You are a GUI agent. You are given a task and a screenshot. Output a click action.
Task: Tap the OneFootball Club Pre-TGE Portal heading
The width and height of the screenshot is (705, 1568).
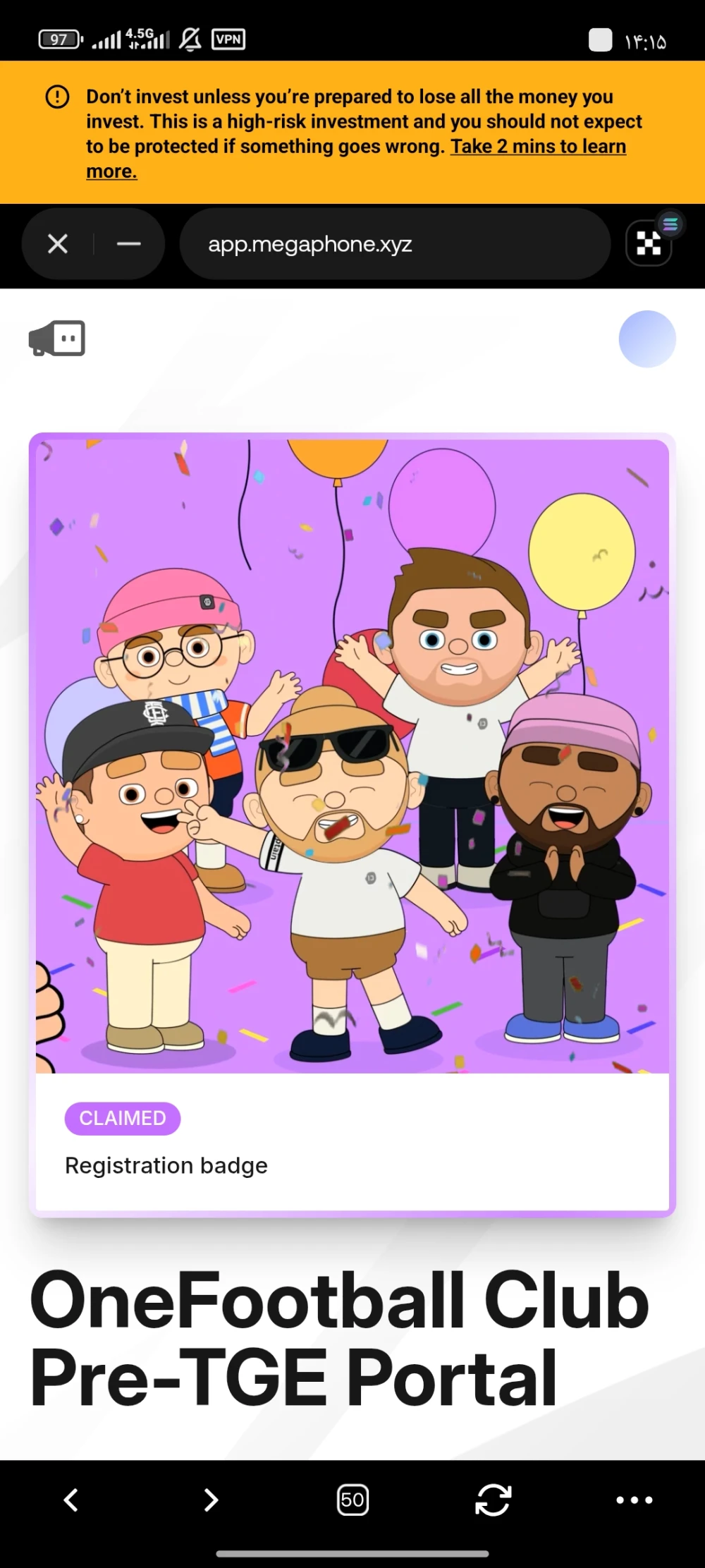coord(338,1339)
